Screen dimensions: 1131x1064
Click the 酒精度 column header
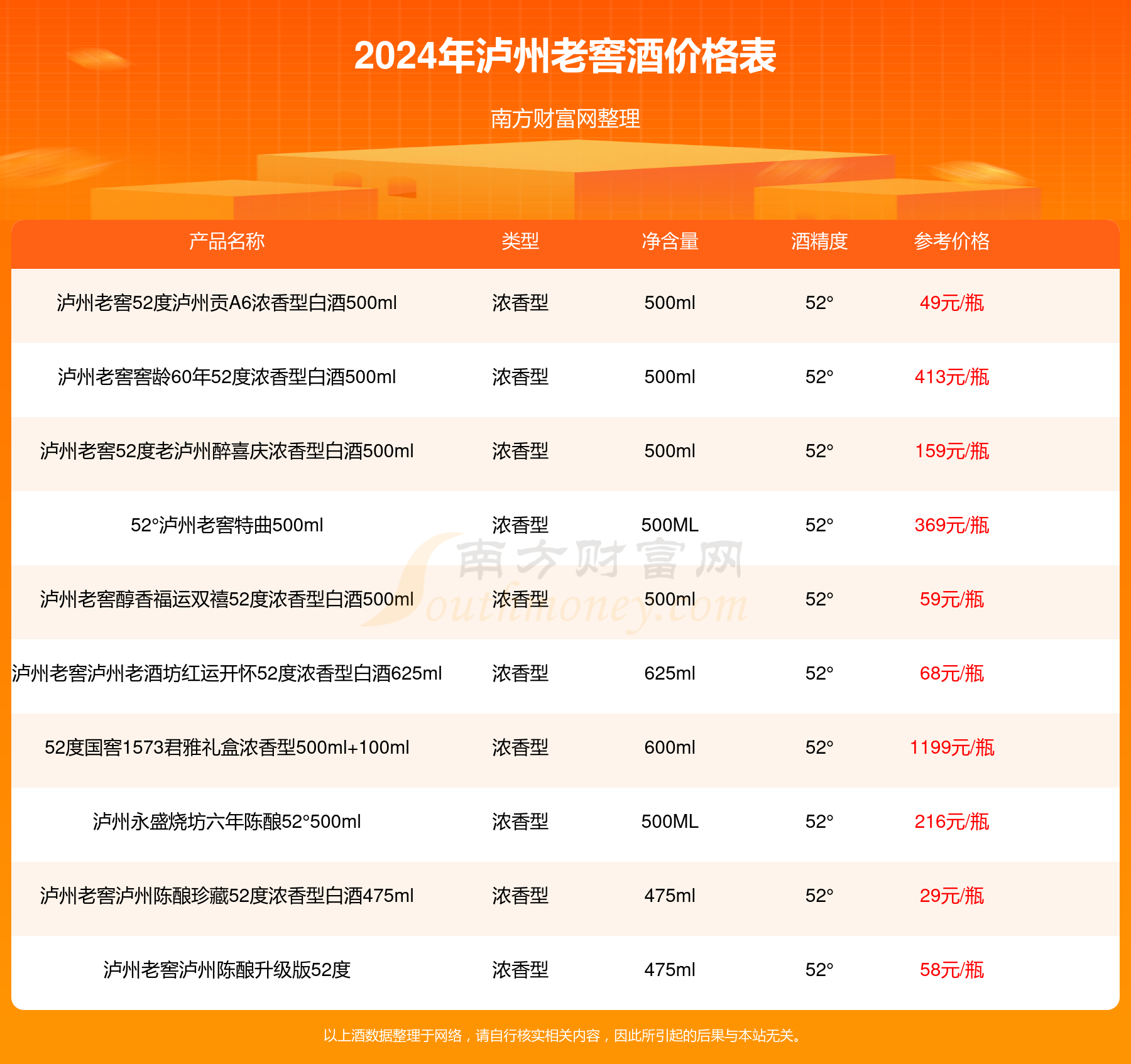click(x=819, y=241)
